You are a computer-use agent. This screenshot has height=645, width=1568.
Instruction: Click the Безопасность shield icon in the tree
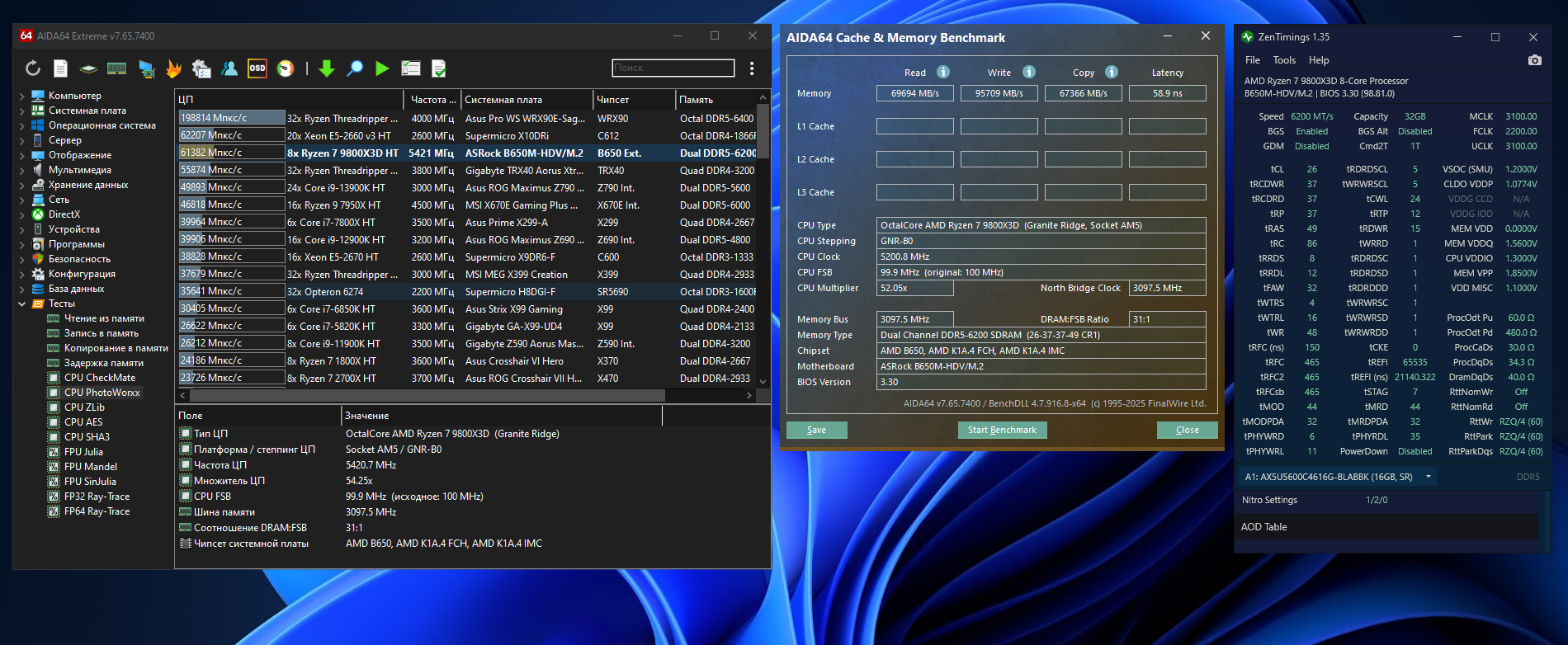(x=38, y=259)
